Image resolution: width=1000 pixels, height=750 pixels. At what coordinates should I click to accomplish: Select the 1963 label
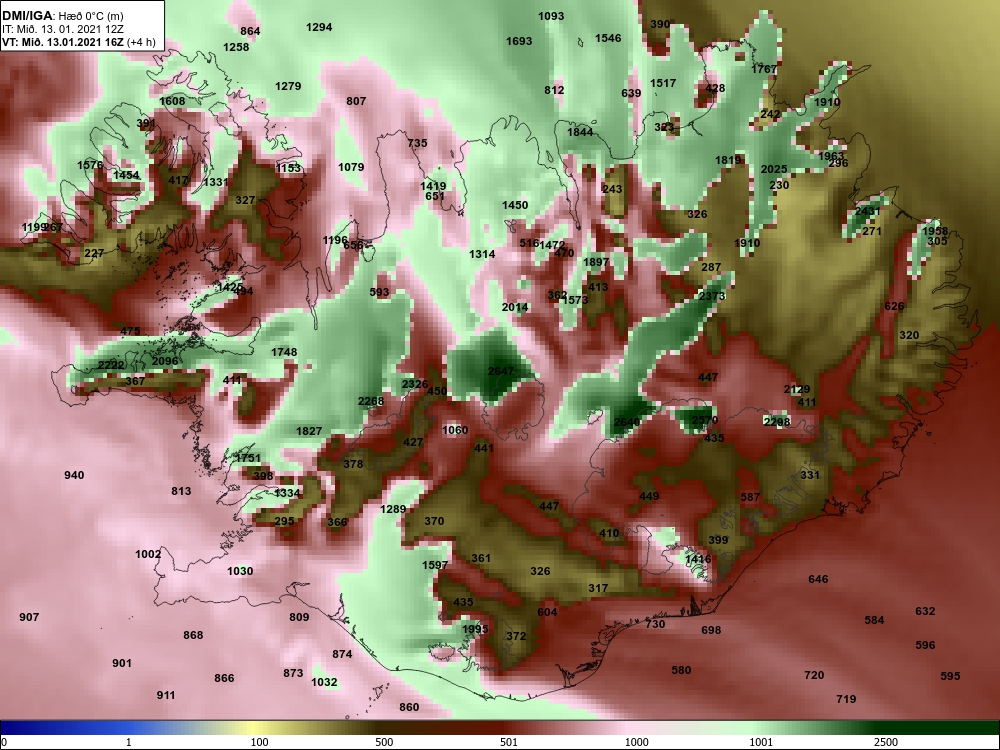point(831,156)
